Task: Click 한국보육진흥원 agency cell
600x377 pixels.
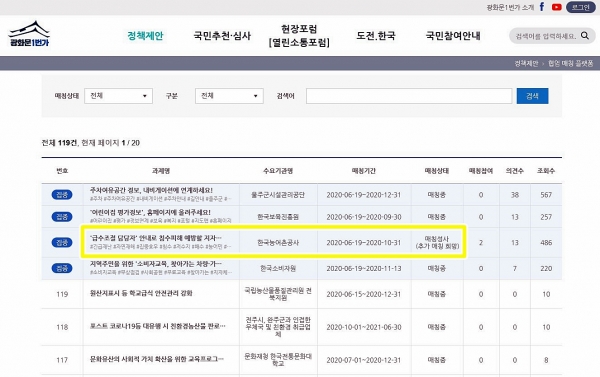Action: [x=278, y=217]
